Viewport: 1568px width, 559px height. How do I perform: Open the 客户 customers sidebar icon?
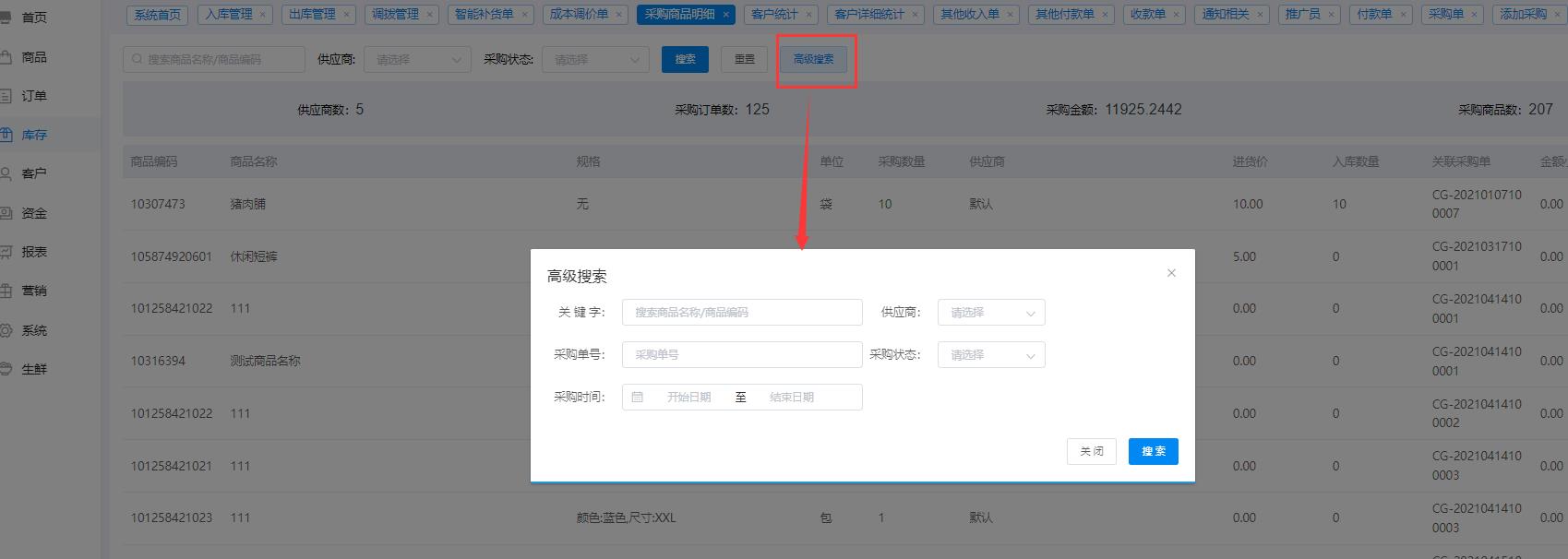(6, 173)
